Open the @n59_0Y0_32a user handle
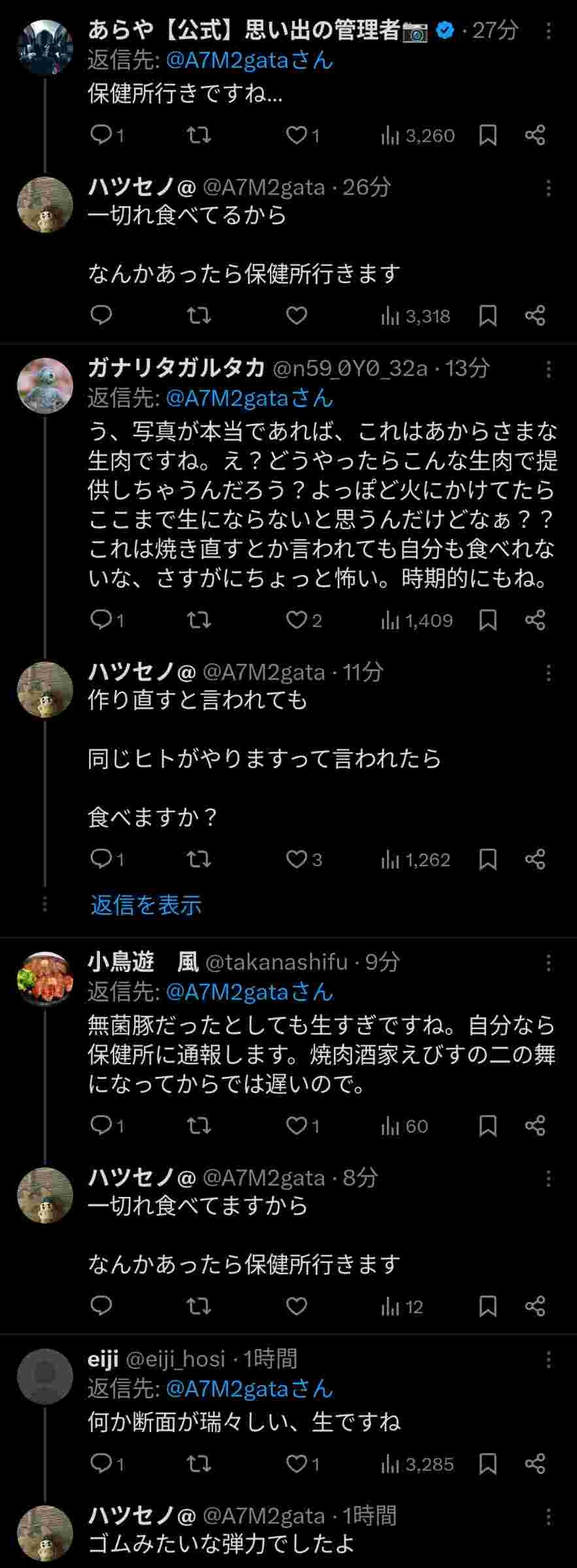The image size is (577, 1568). 349,368
